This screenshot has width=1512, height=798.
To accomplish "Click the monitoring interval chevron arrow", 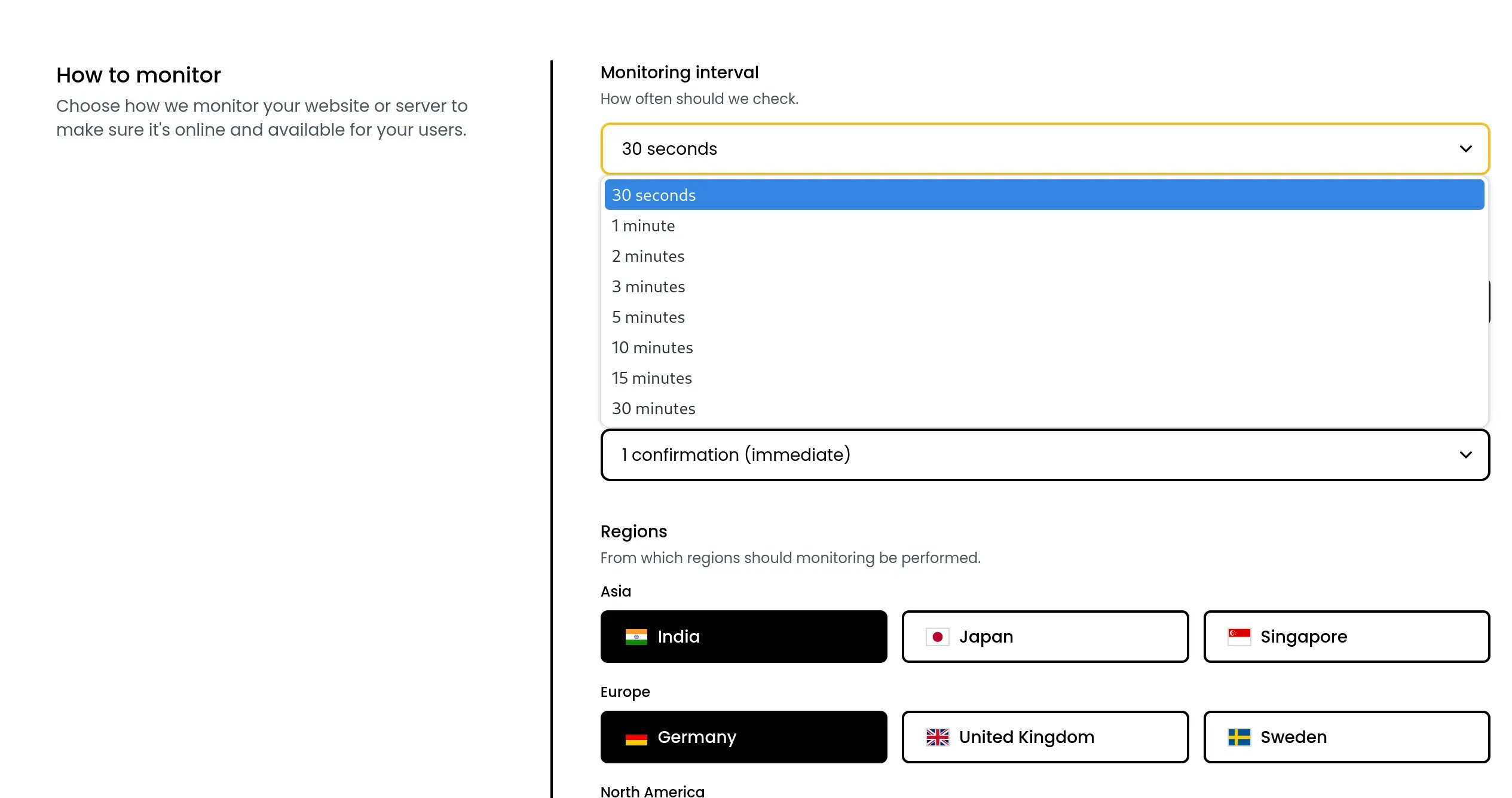I will 1465,149.
